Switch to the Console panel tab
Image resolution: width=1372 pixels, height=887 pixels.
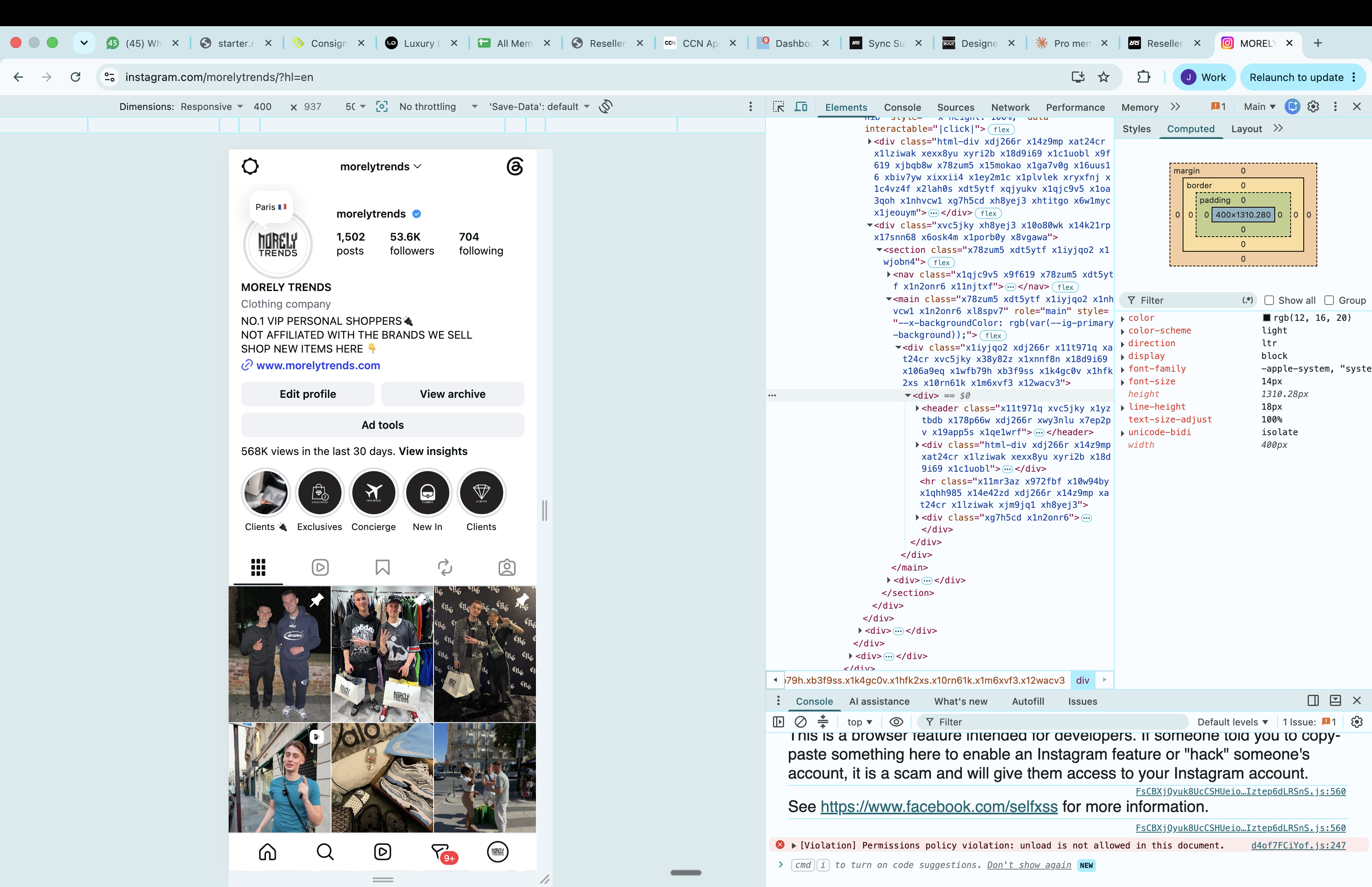click(902, 107)
